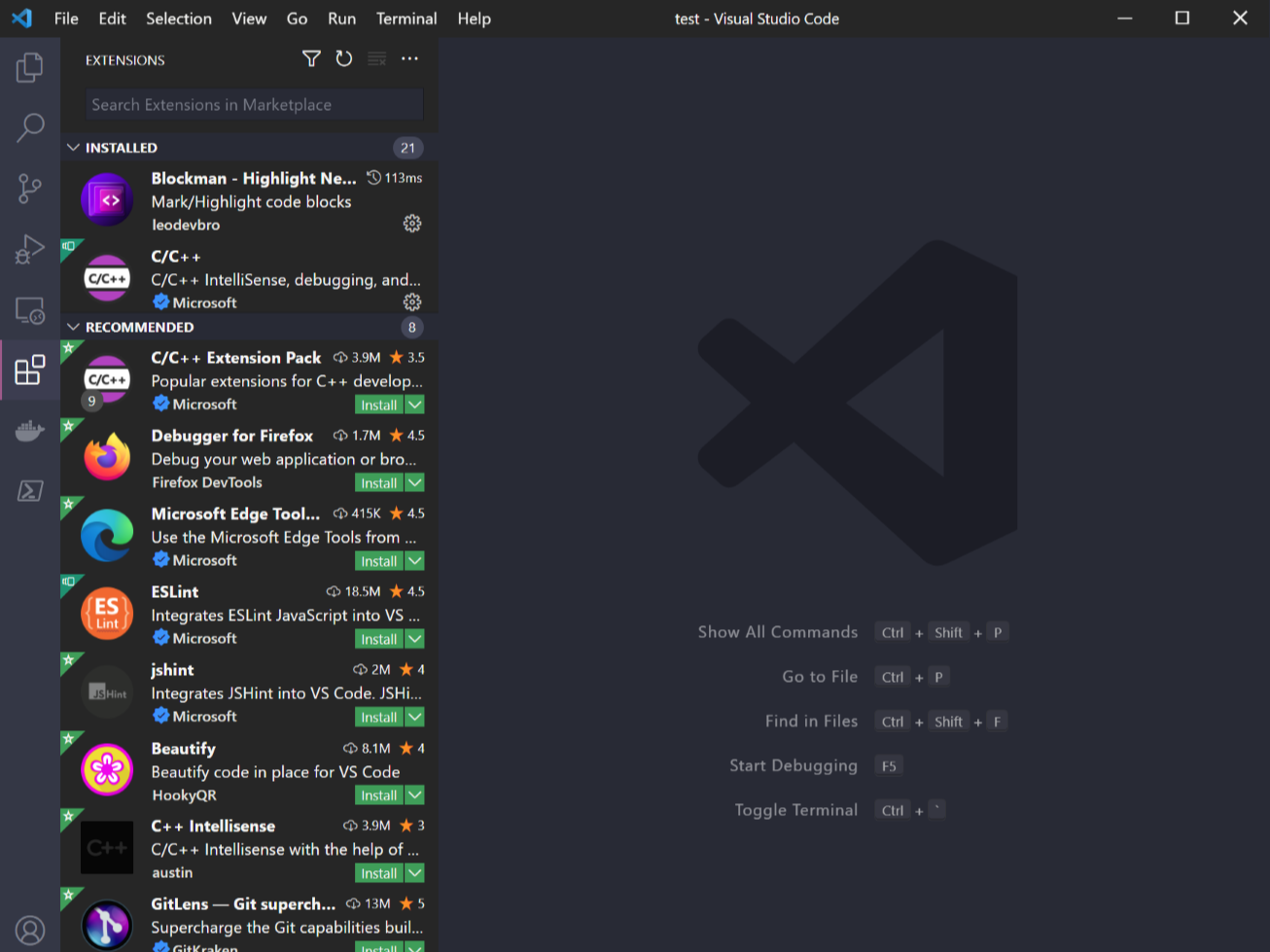Open the Selection menu
Image resolution: width=1270 pixels, height=952 pixels.
[179, 18]
